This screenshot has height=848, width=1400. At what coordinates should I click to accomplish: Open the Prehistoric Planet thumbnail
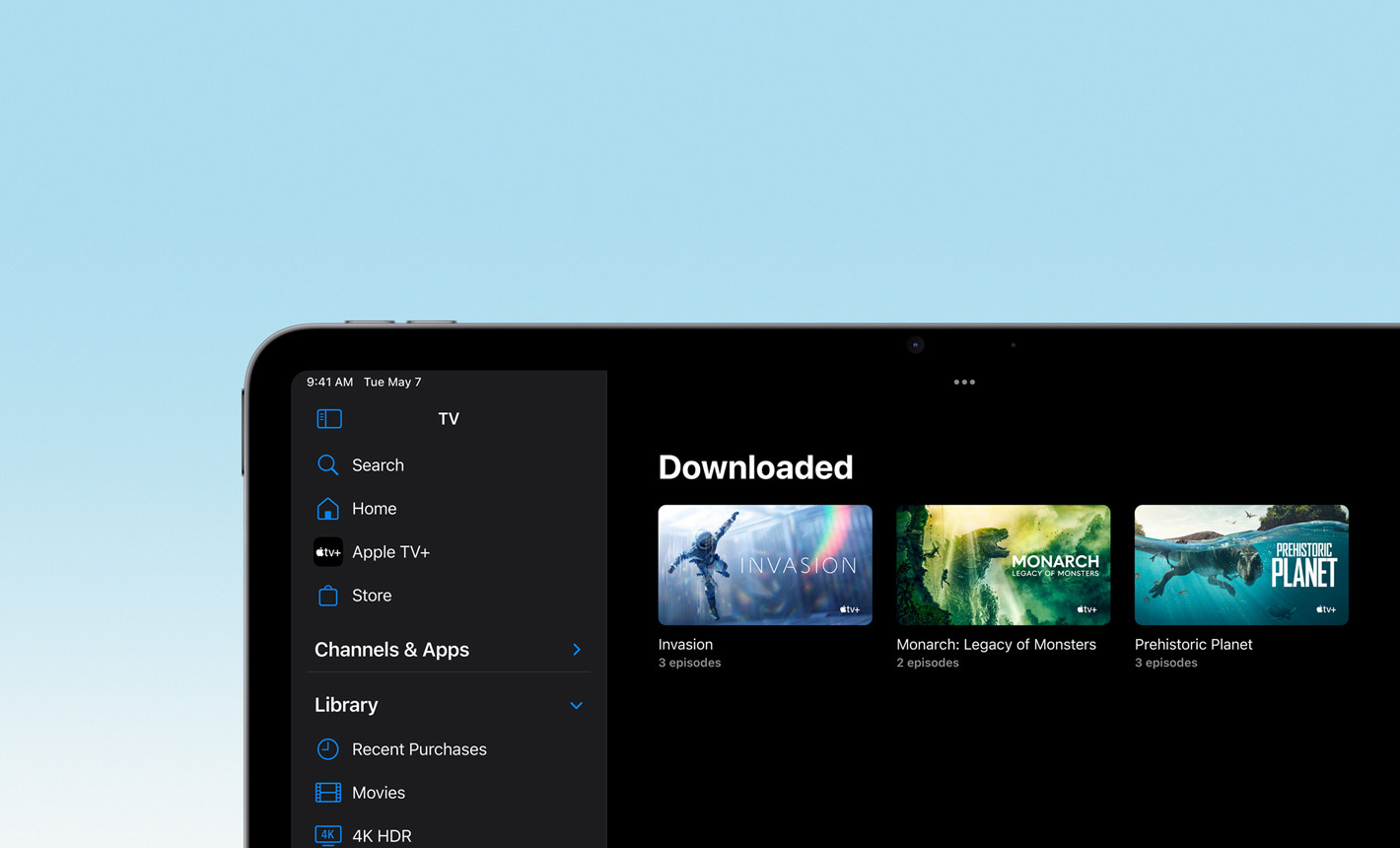1241,565
